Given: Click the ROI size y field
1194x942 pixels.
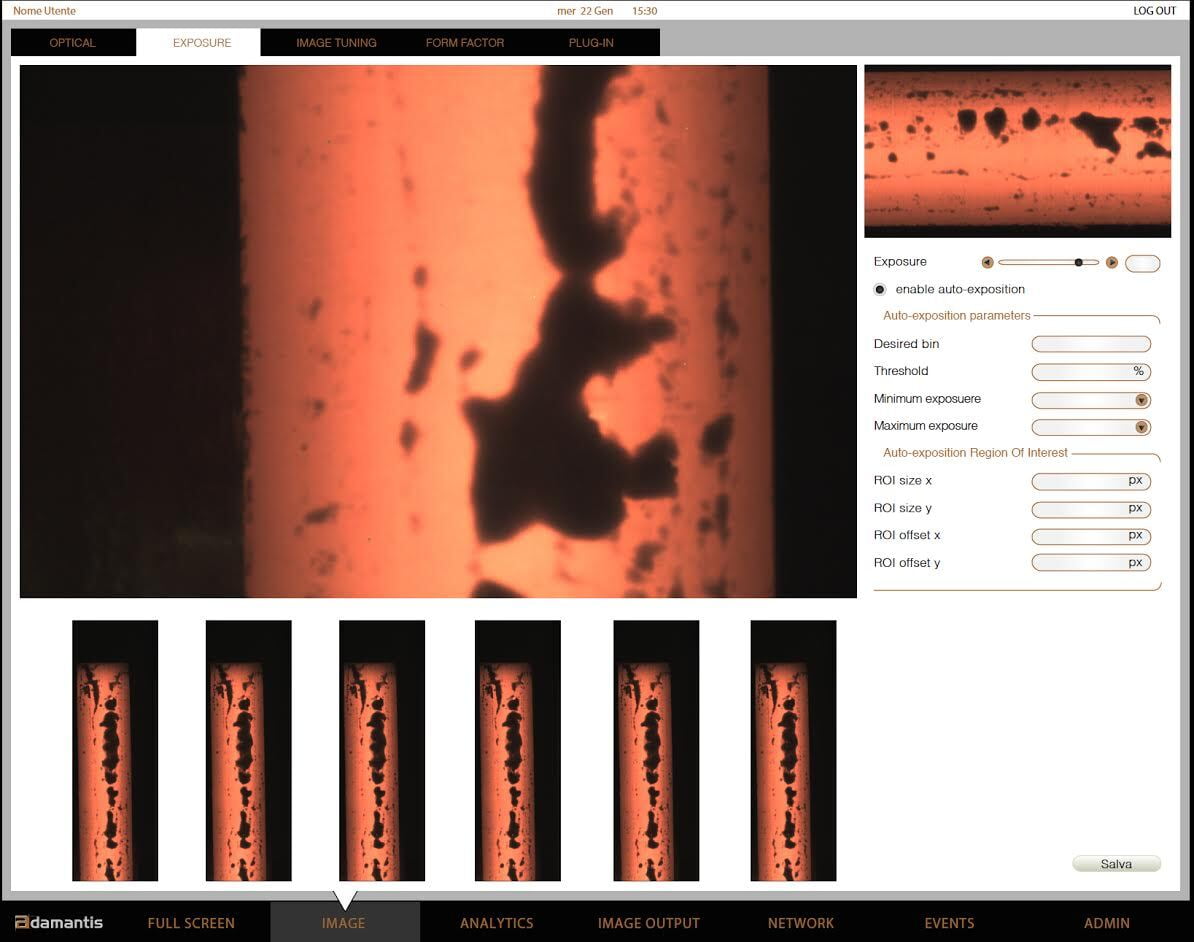Looking at the screenshot, I should tap(1091, 509).
